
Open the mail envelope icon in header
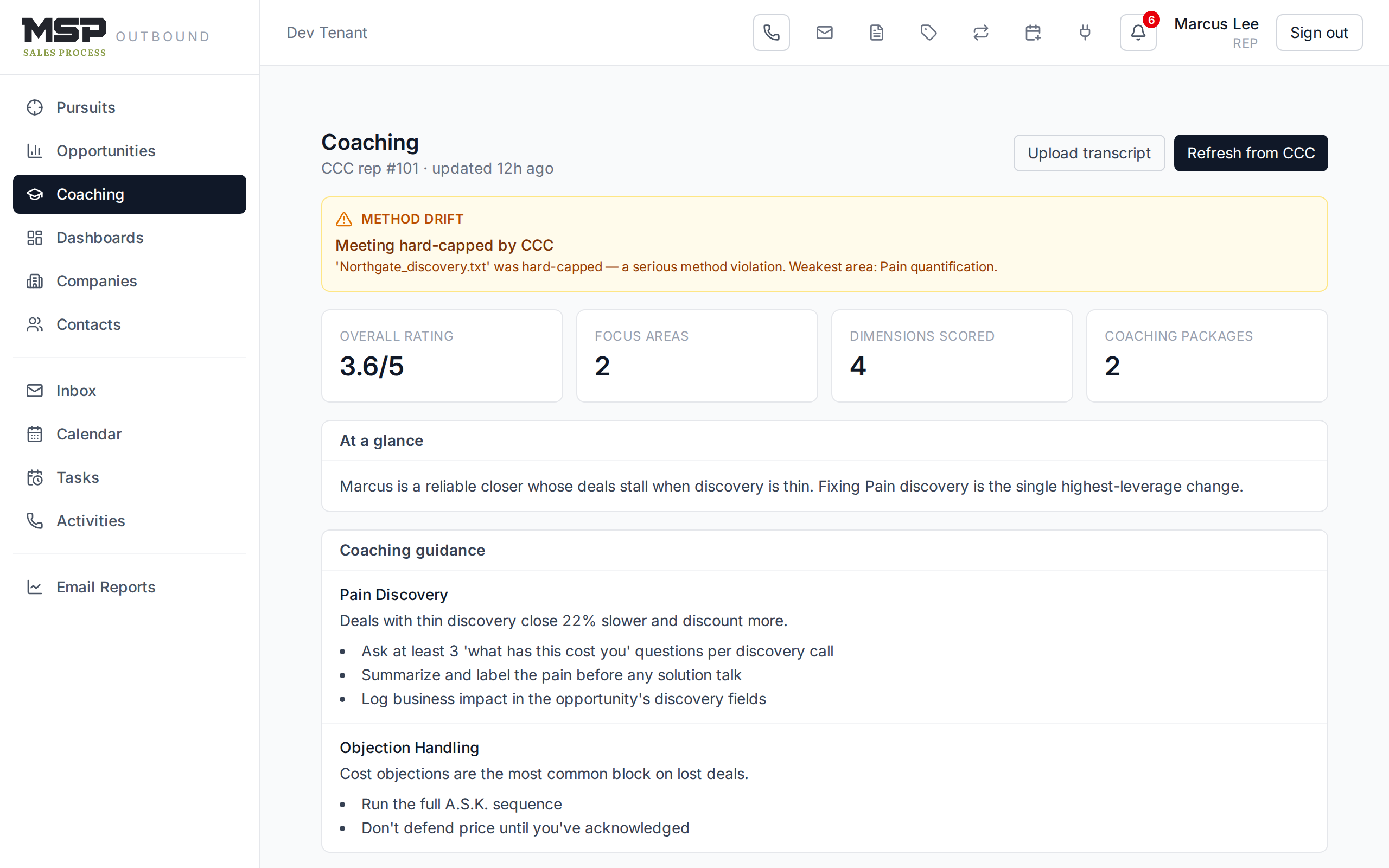(x=824, y=33)
